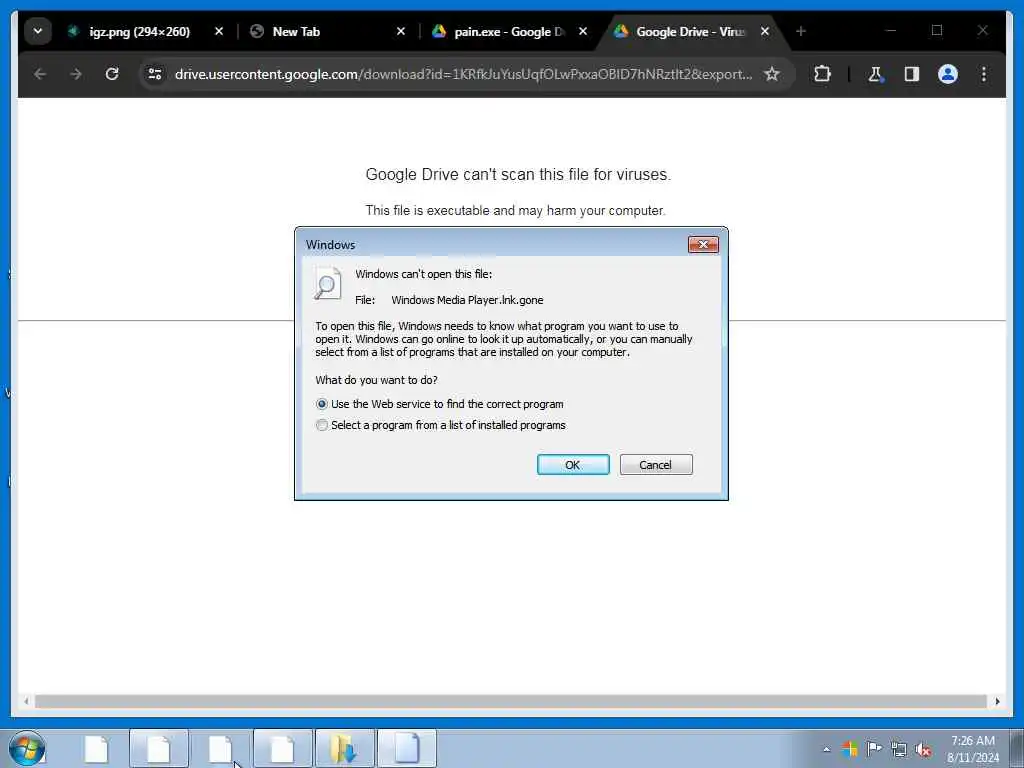This screenshot has height=768, width=1024.
Task: Click the text Google Drive can't scan this file
Action: pos(518,174)
